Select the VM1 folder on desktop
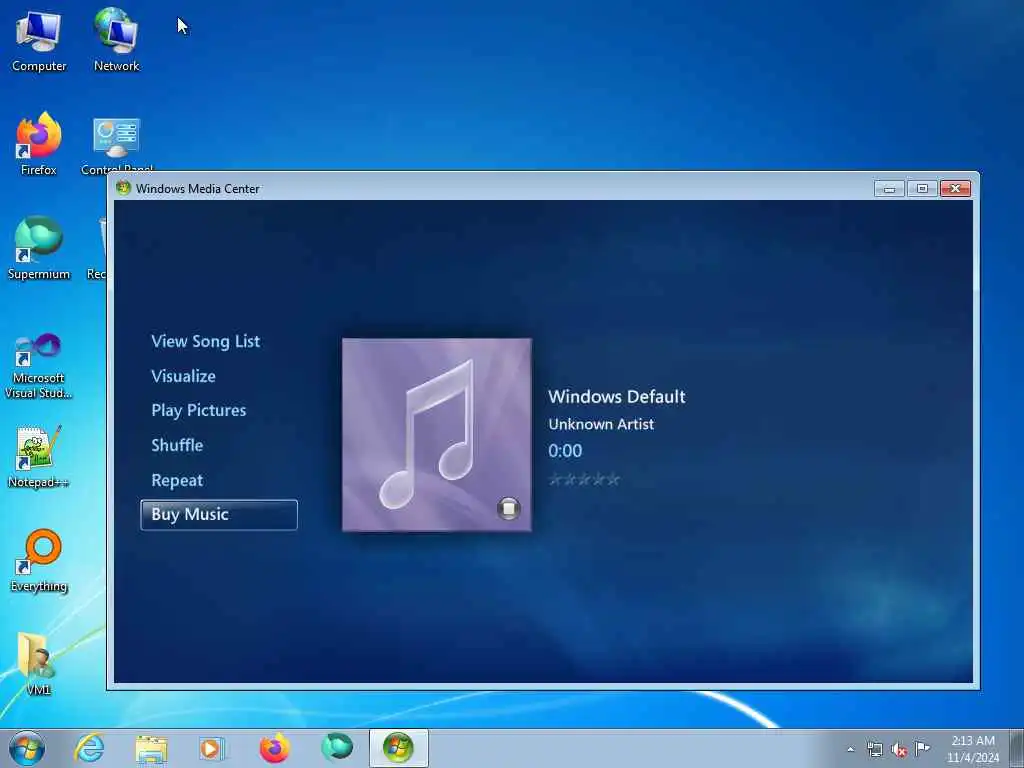The height and width of the screenshot is (768, 1024). coord(39,664)
